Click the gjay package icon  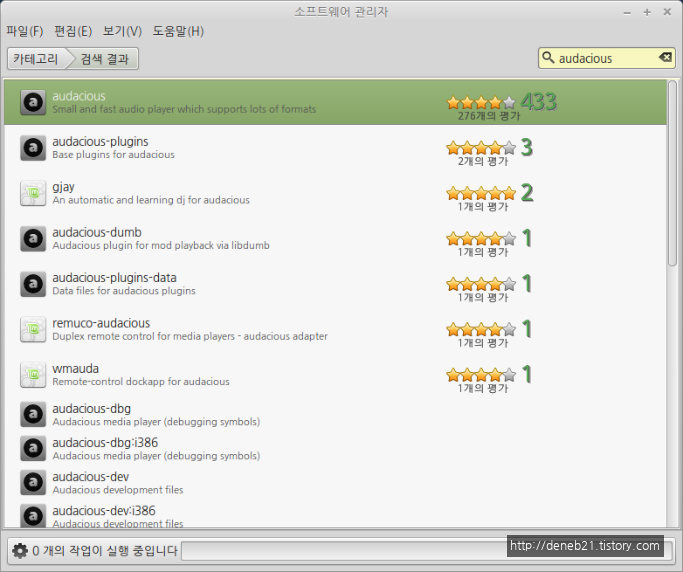click(x=33, y=193)
